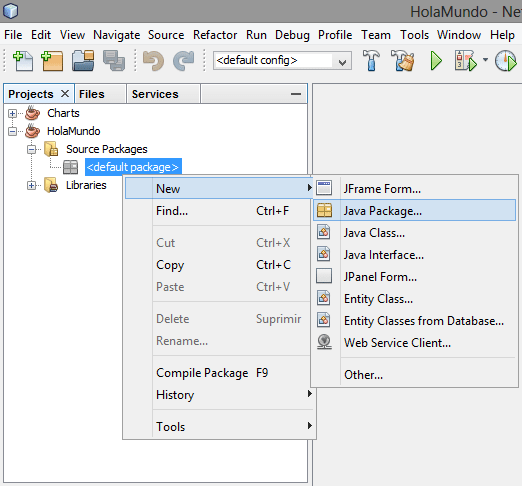Open the Edit menu
This screenshot has width=522, height=486.
41,35
